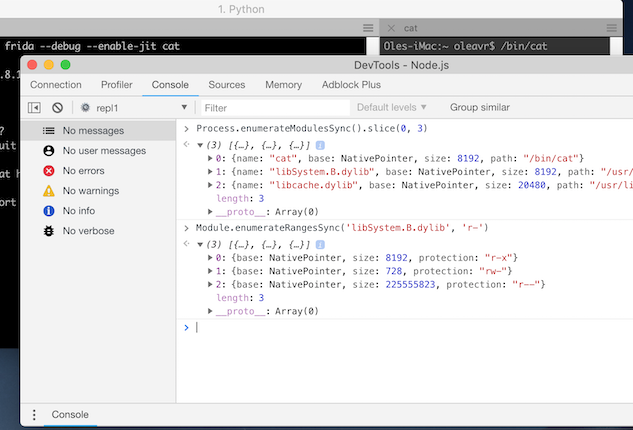633x430 pixels.
Task: Switch to the Memory tab
Action: (x=283, y=85)
